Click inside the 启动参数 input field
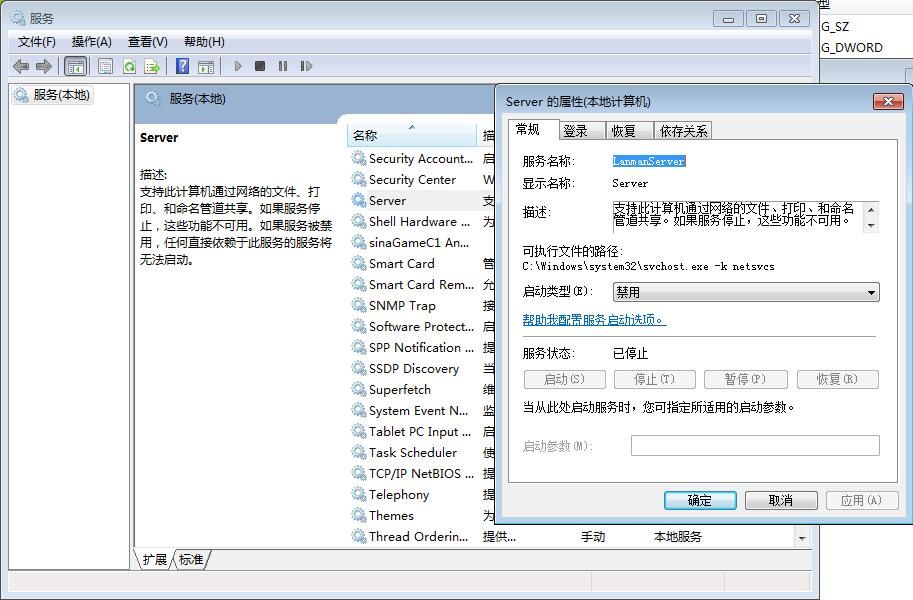 point(755,445)
